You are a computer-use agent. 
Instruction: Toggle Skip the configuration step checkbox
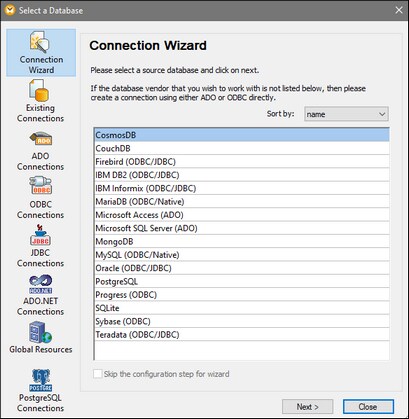click(98, 374)
